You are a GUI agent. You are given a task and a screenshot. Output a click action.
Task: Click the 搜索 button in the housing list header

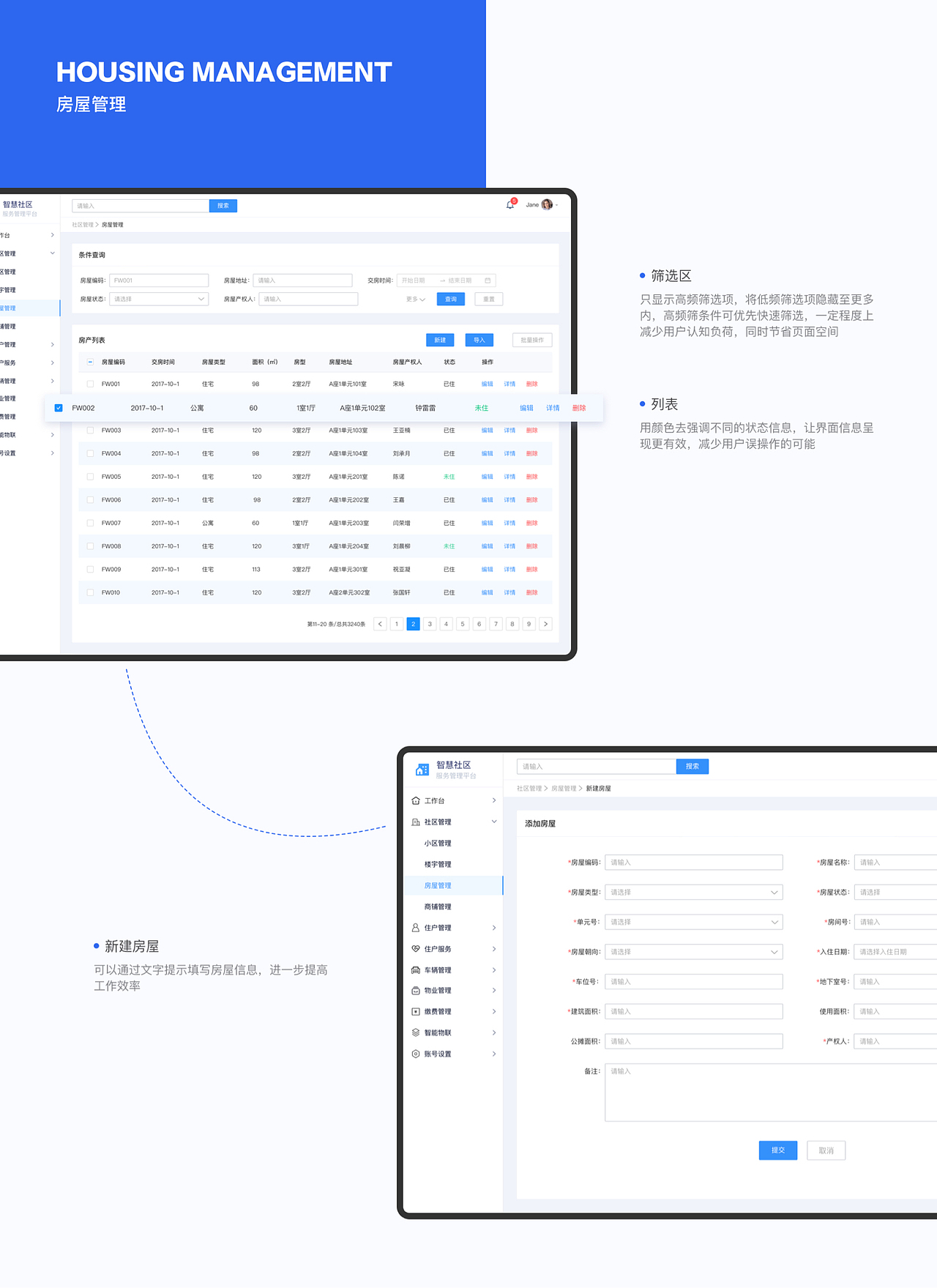(223, 206)
